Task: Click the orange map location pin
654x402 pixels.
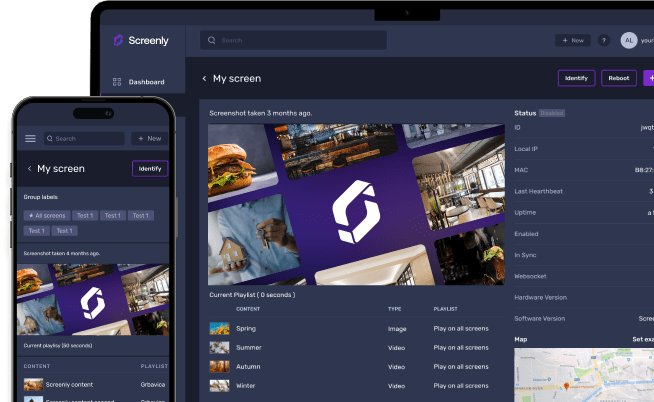Action: coord(566,385)
